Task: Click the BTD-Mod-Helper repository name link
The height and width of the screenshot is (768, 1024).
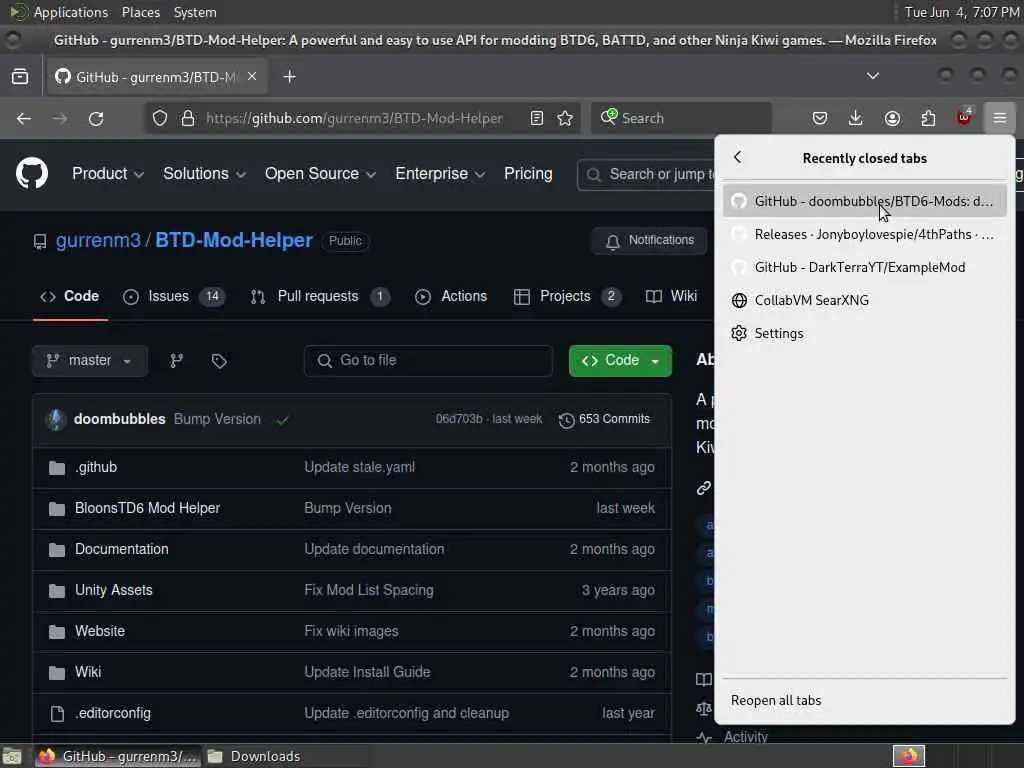Action: (234, 240)
